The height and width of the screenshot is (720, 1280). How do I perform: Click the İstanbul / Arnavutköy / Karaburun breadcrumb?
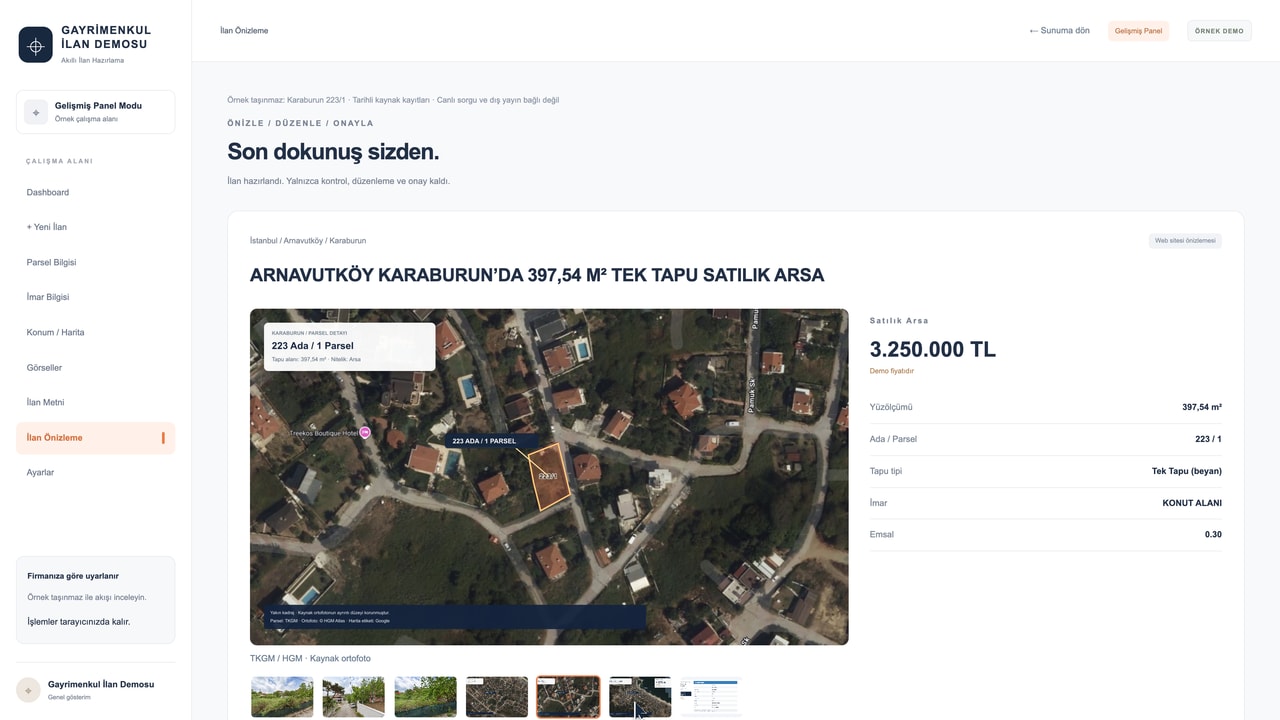pos(308,241)
